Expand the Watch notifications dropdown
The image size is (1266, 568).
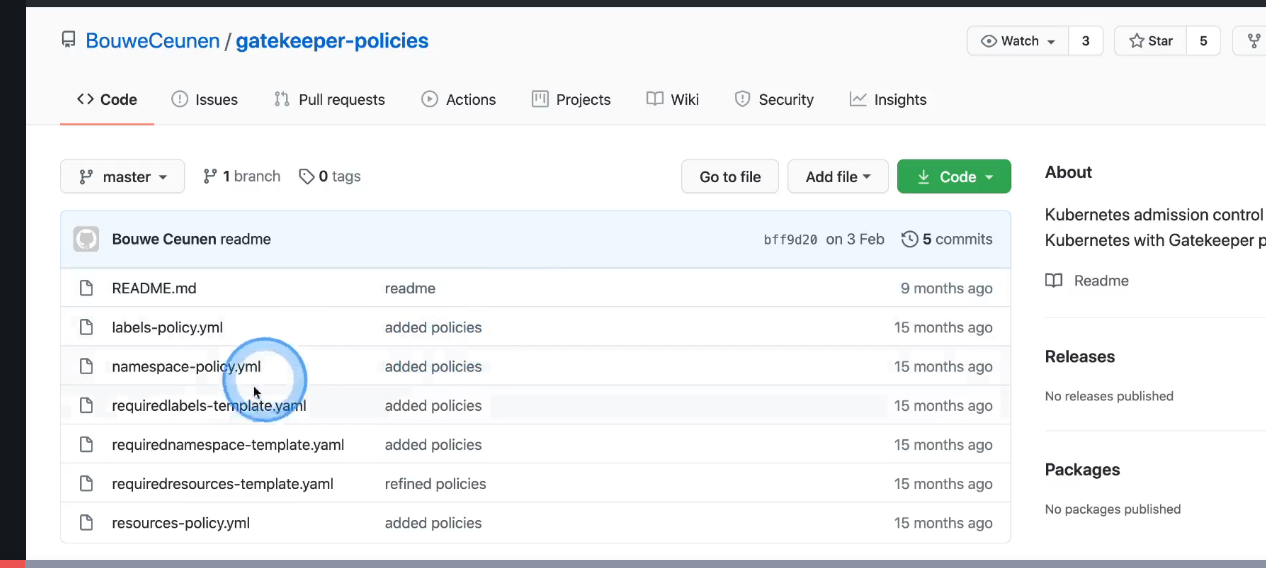coord(1018,41)
